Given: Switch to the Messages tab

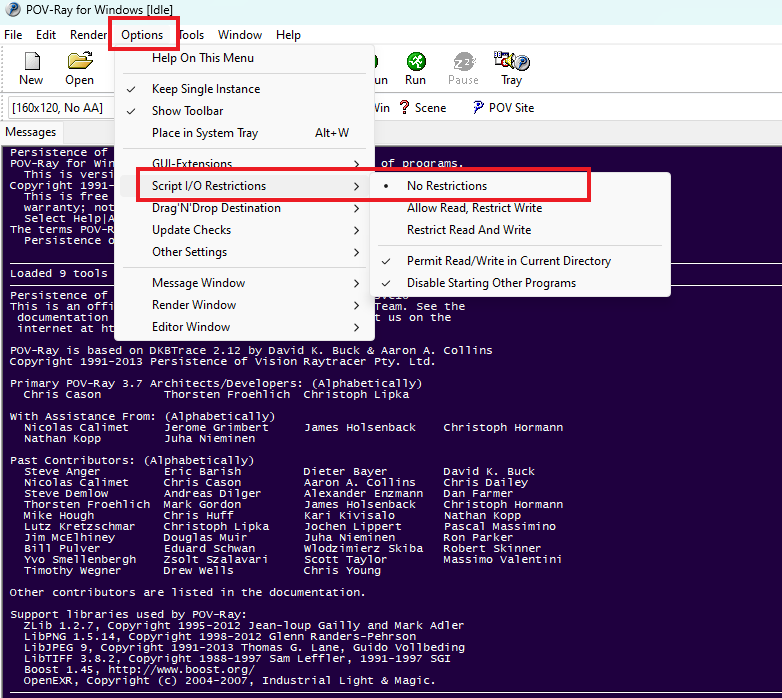Looking at the screenshot, I should 31,132.
